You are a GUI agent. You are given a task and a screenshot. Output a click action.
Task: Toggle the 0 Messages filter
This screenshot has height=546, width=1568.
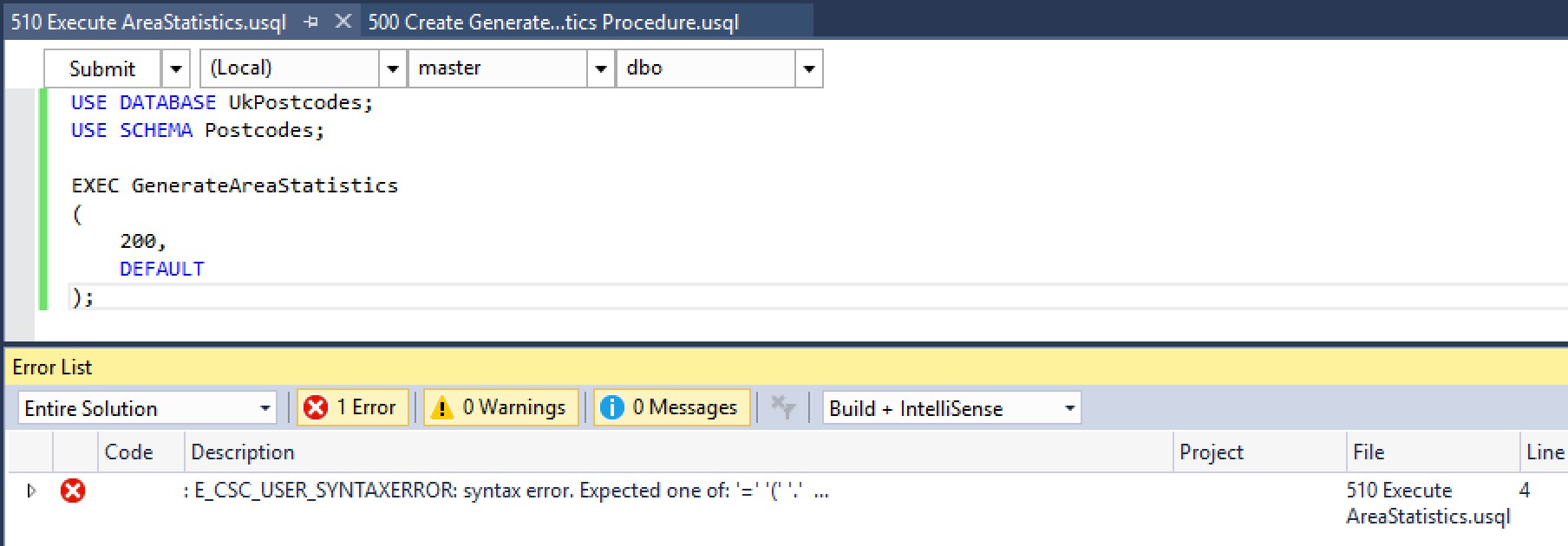coord(671,407)
